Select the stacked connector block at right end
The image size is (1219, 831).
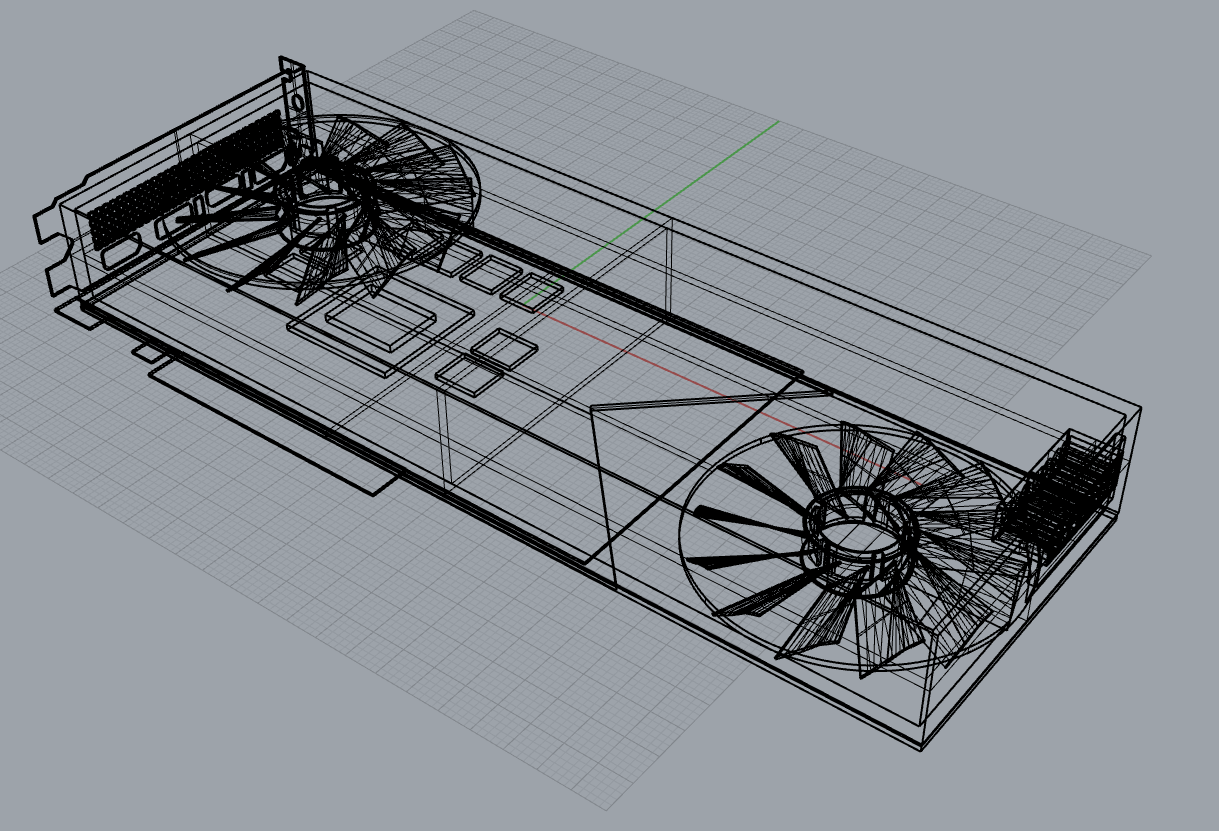1060,490
